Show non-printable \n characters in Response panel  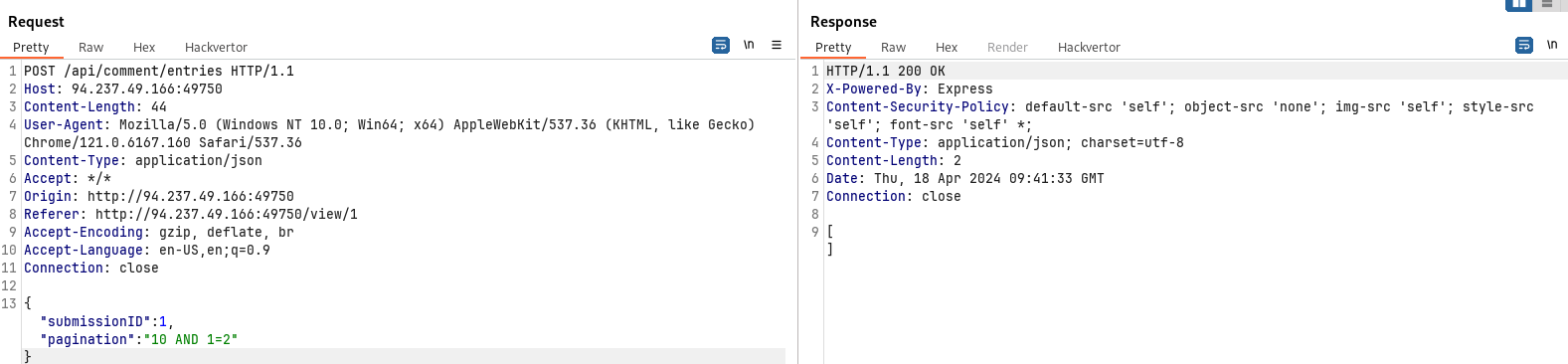[1552, 45]
